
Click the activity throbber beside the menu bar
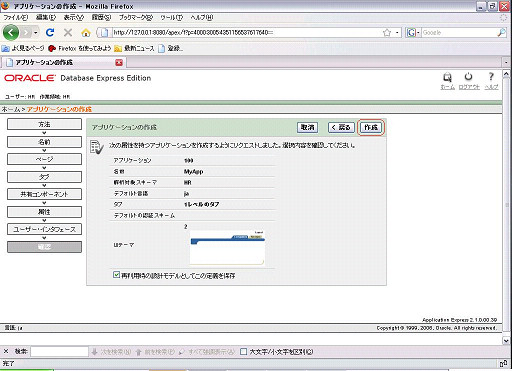pos(504,17)
